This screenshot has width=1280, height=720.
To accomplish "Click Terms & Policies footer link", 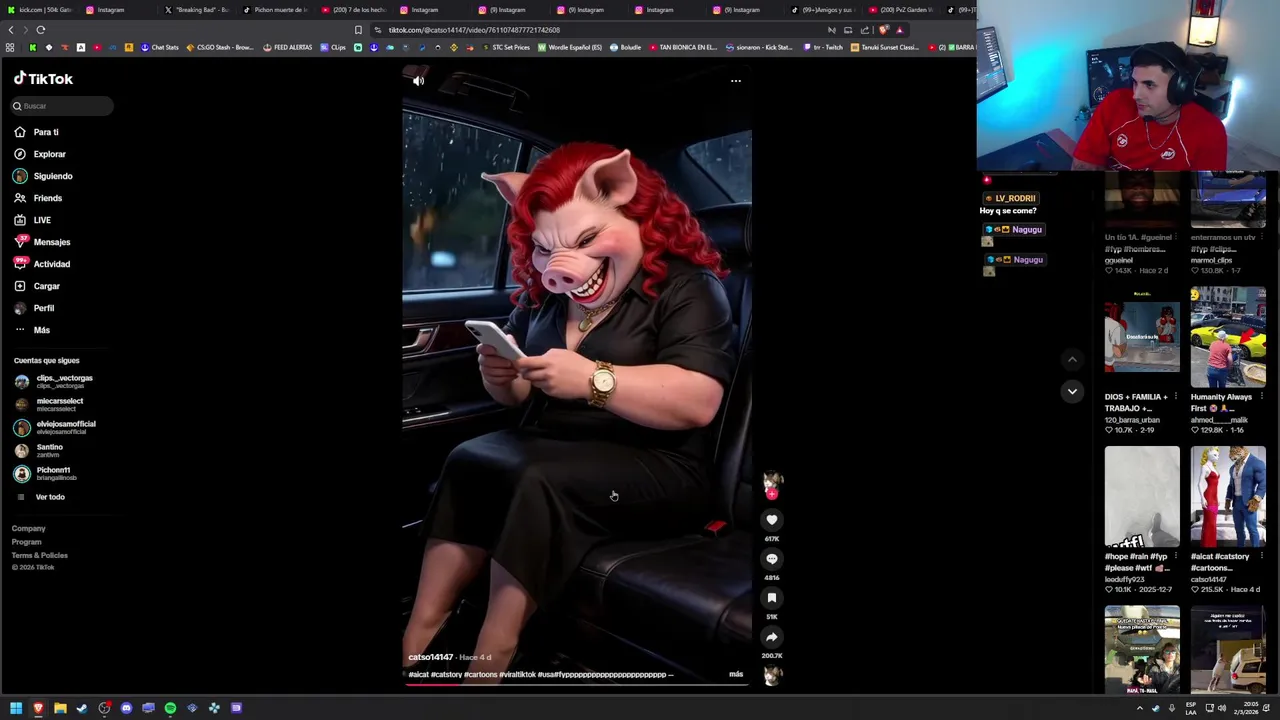I will coord(39,555).
